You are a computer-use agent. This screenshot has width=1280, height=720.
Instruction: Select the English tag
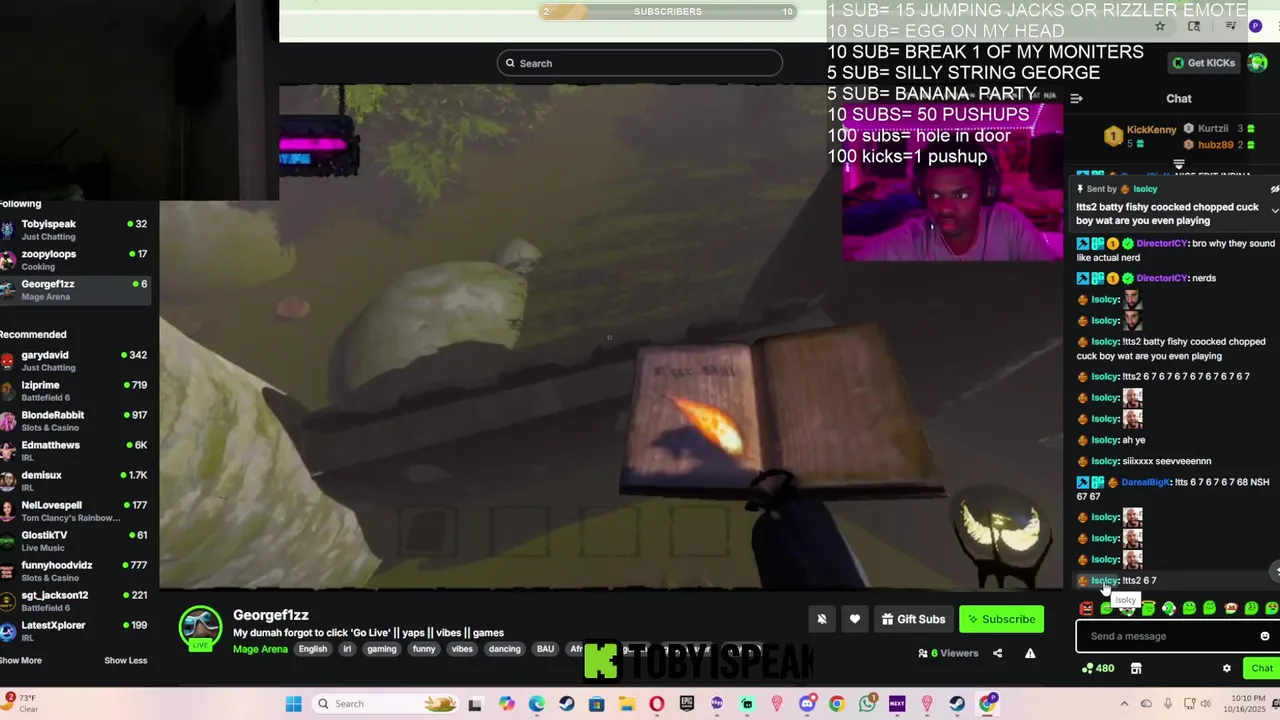coord(313,649)
